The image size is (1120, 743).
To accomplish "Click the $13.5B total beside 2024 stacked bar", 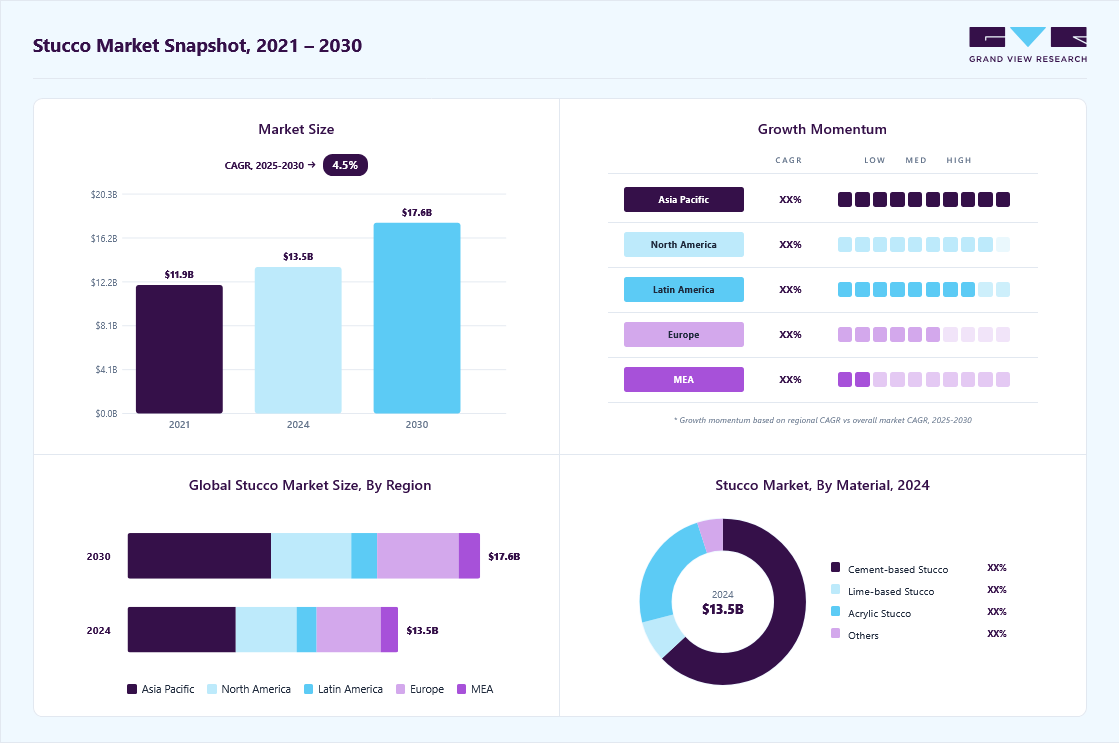I will point(422,630).
